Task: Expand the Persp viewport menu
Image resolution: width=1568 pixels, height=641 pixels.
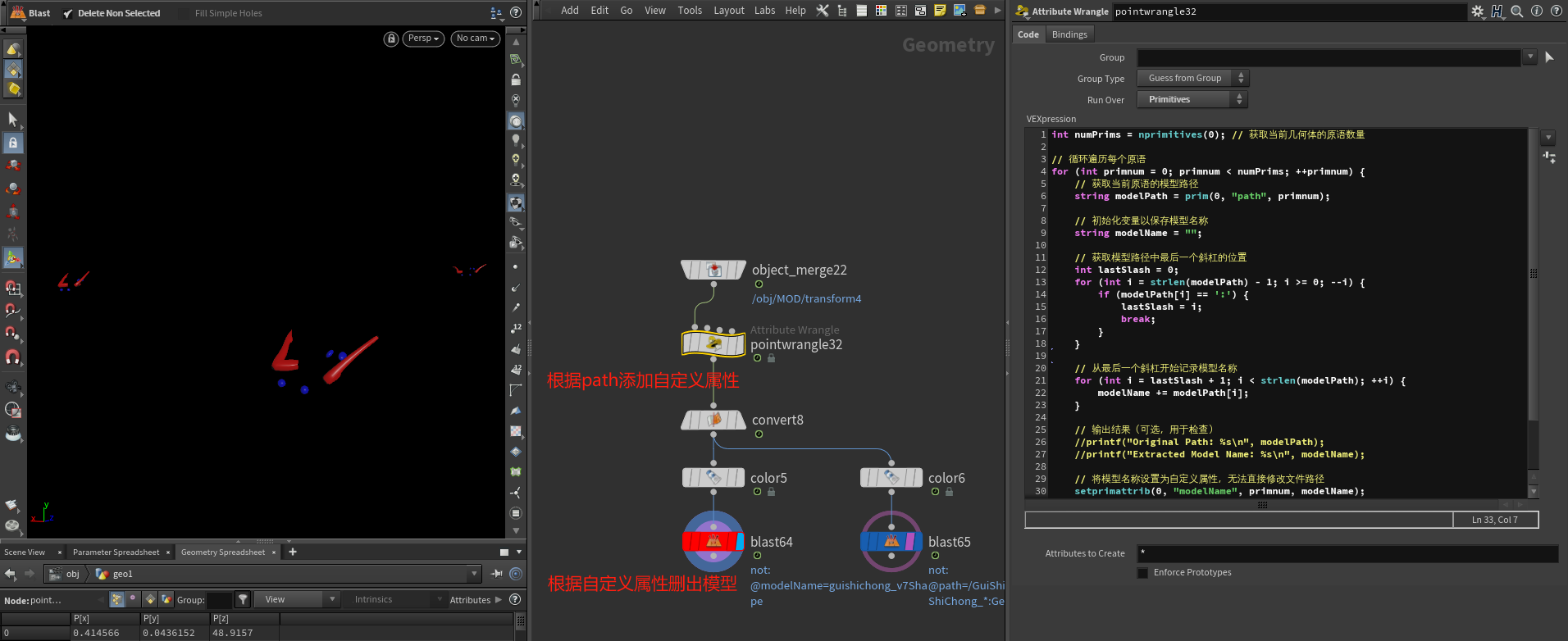Action: click(x=423, y=39)
